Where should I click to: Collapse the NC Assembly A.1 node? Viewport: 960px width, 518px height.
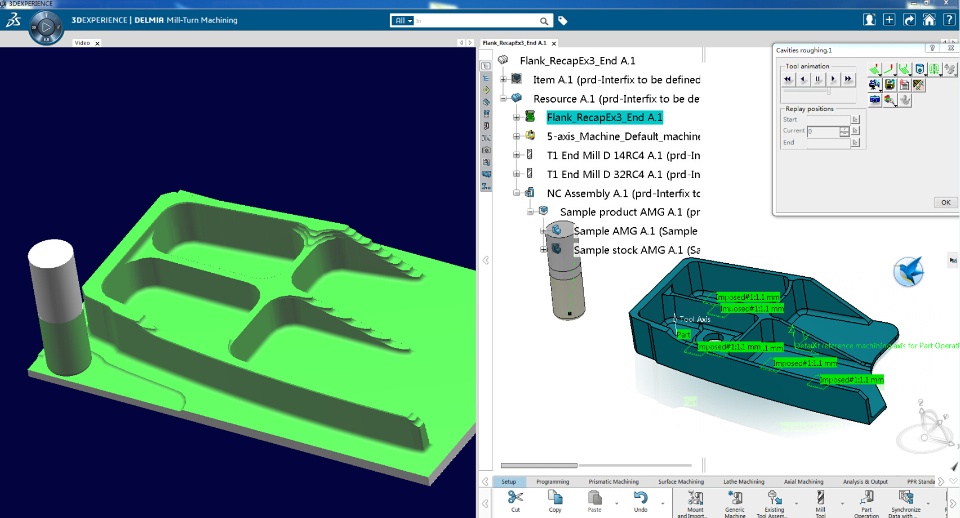point(516,193)
